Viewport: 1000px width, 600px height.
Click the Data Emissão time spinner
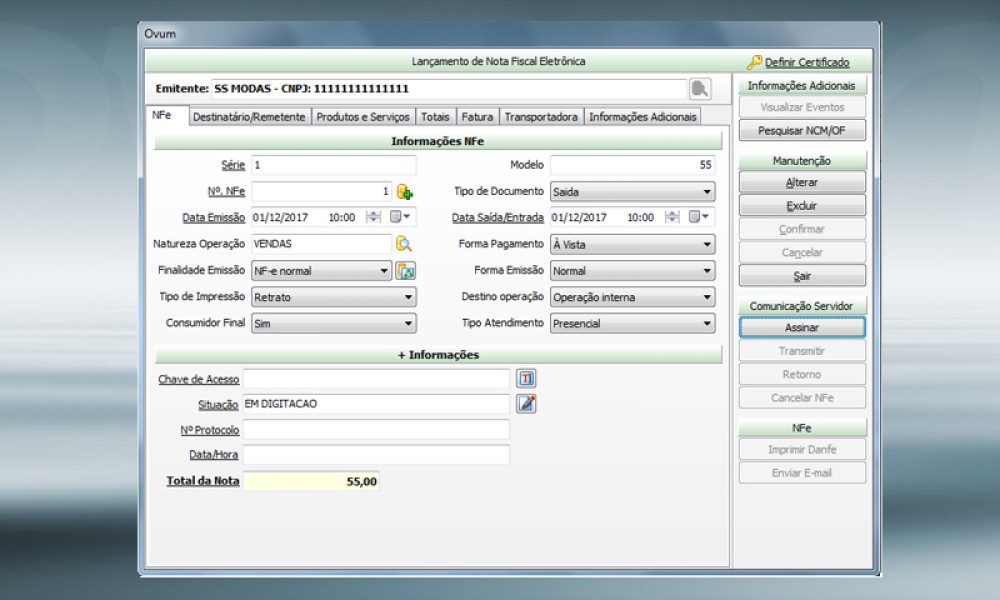(373, 217)
